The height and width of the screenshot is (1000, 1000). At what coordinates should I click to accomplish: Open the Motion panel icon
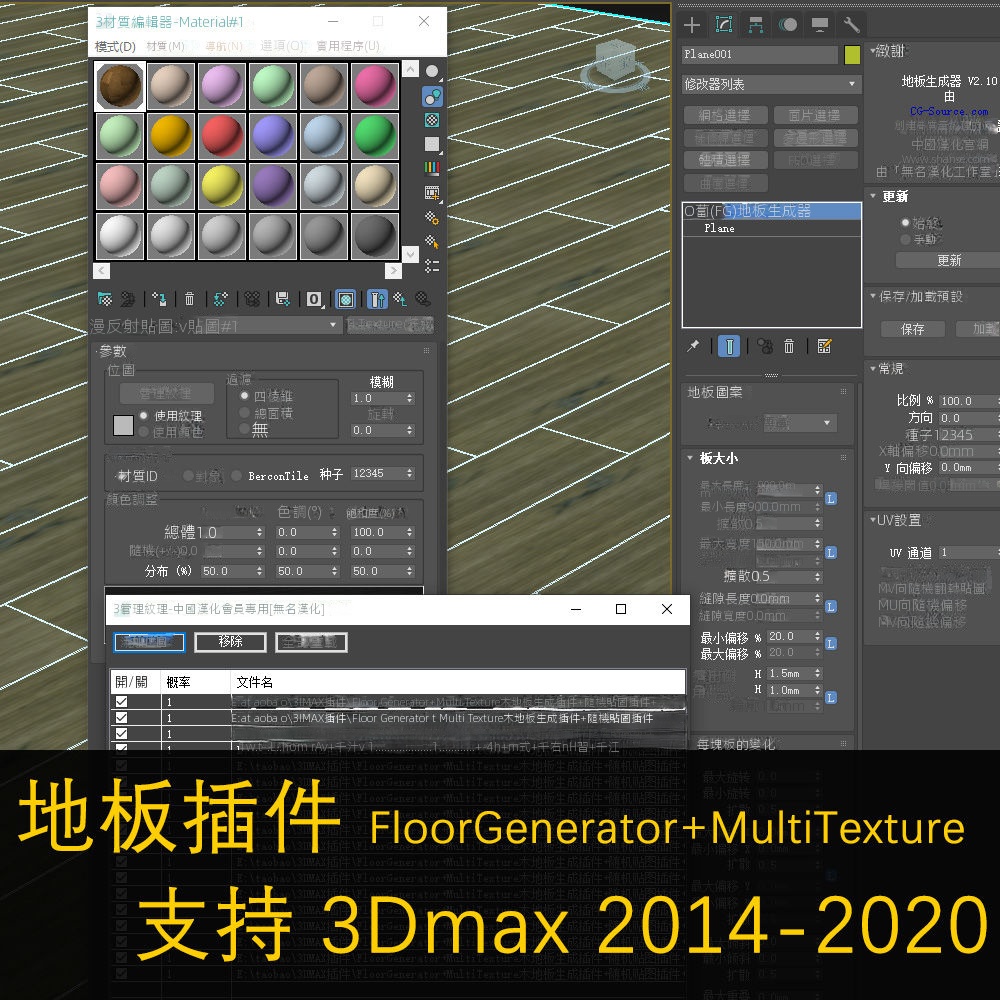click(788, 25)
